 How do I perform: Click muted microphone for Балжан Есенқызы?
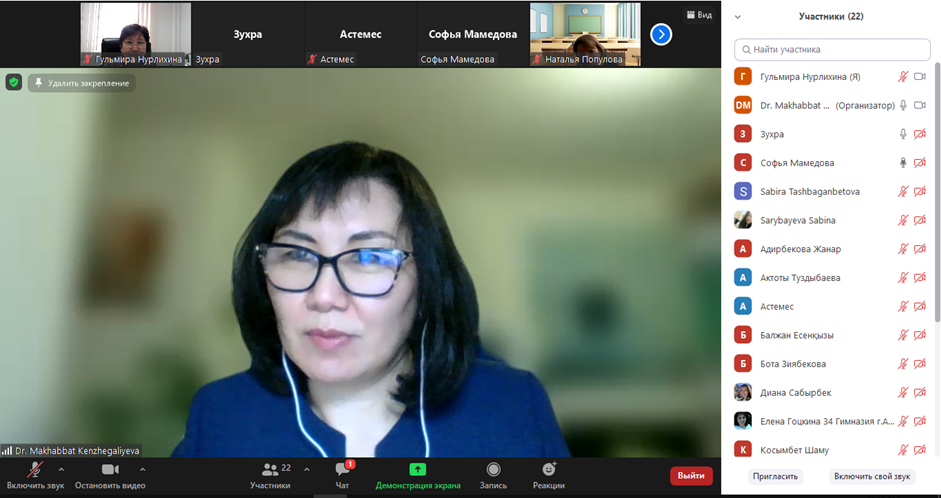(903, 335)
